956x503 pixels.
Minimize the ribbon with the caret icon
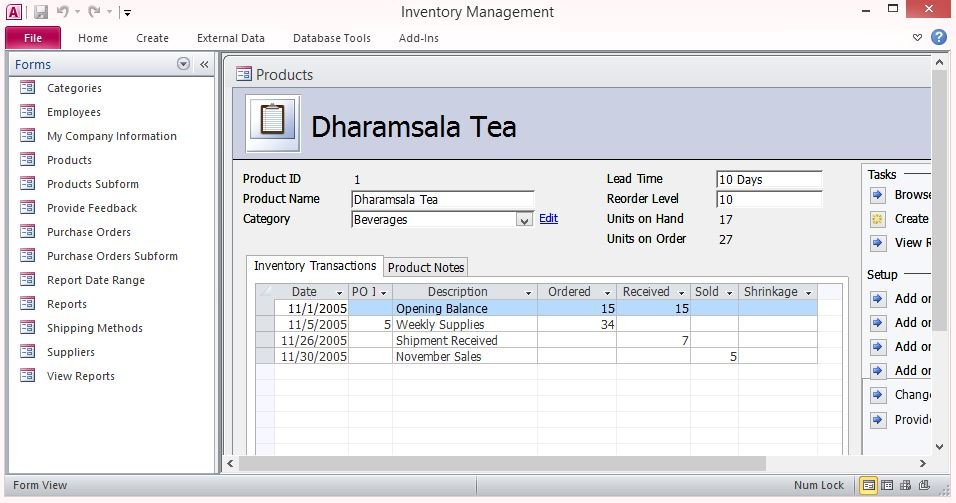pos(918,38)
